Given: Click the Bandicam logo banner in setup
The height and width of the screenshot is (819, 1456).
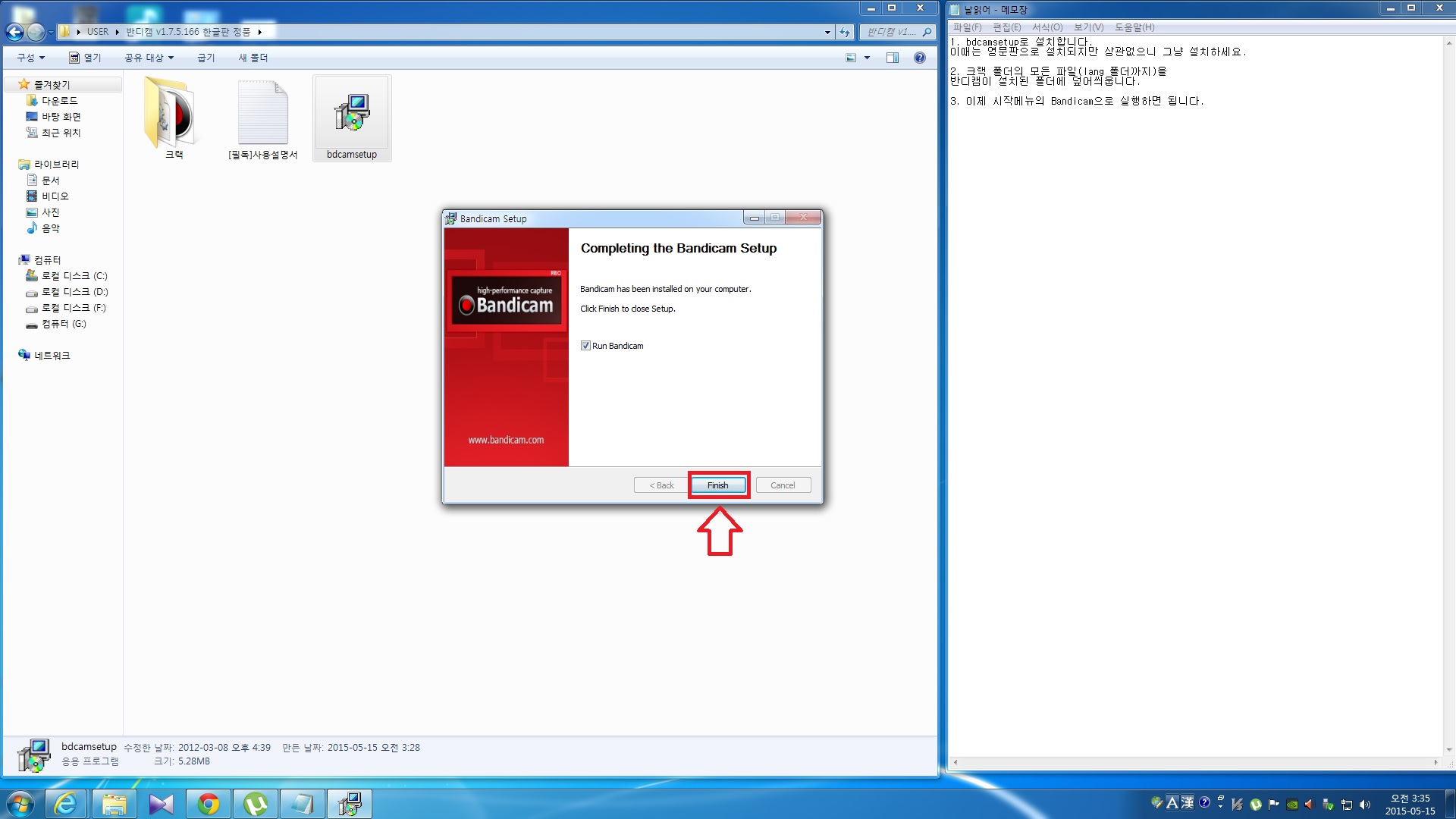Looking at the screenshot, I should point(506,302).
